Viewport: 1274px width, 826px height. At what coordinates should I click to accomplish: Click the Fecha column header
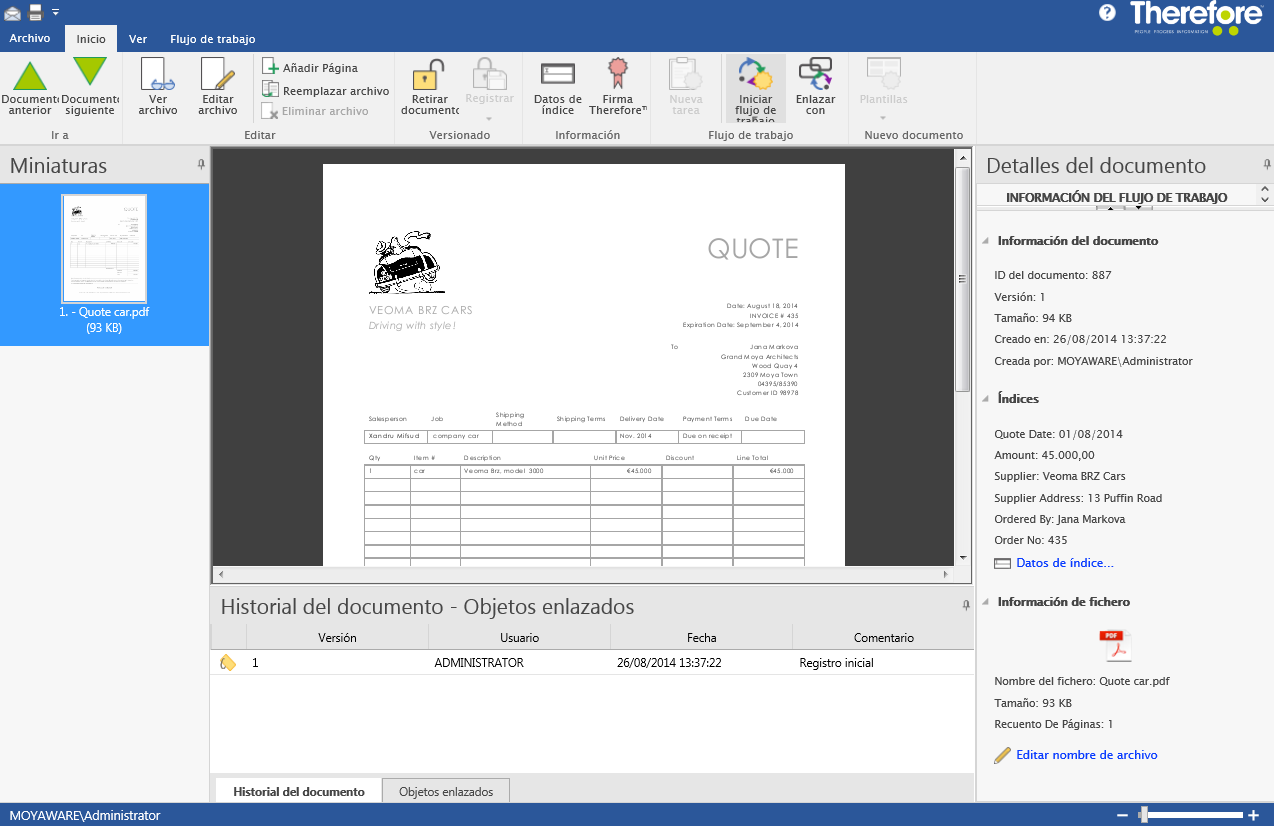click(x=701, y=637)
